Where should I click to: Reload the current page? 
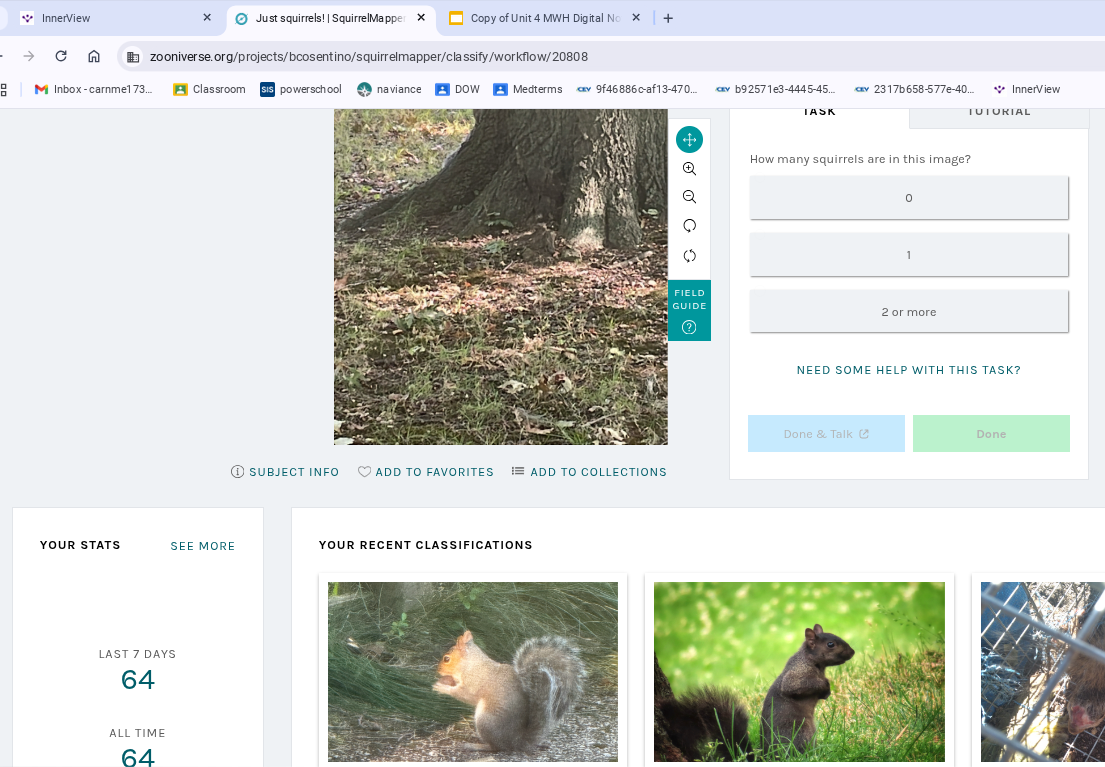61,56
